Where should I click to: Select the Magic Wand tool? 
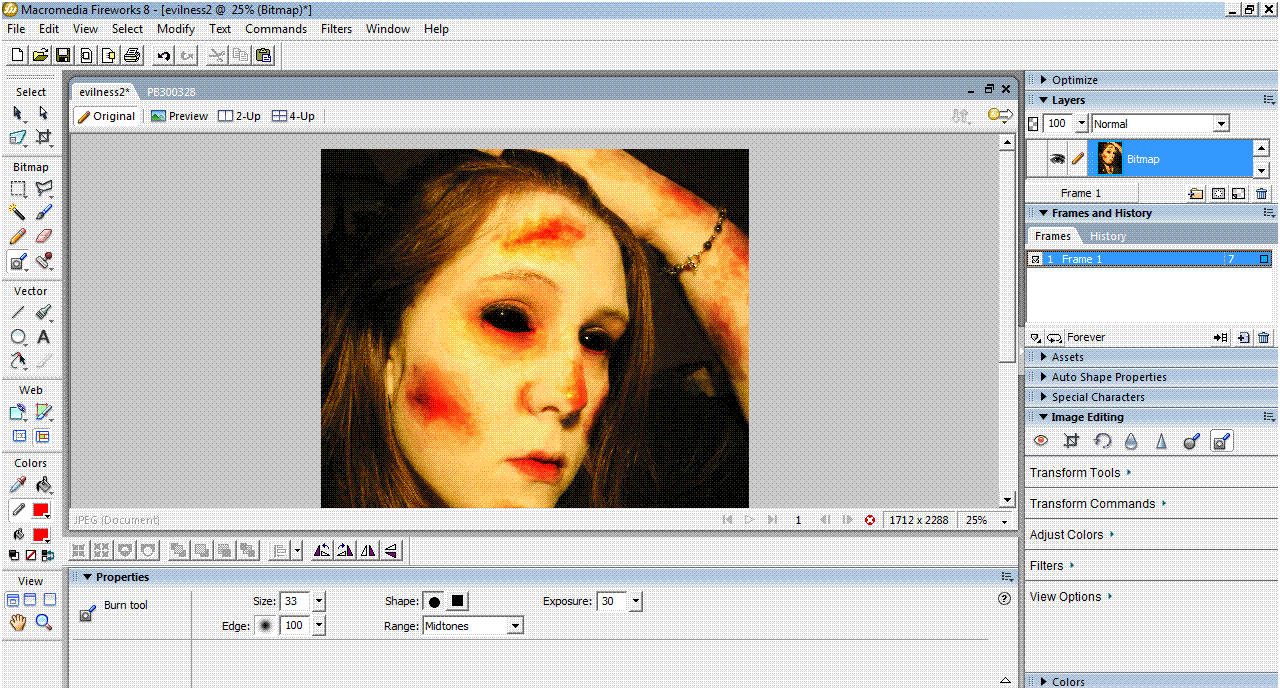click(x=18, y=212)
